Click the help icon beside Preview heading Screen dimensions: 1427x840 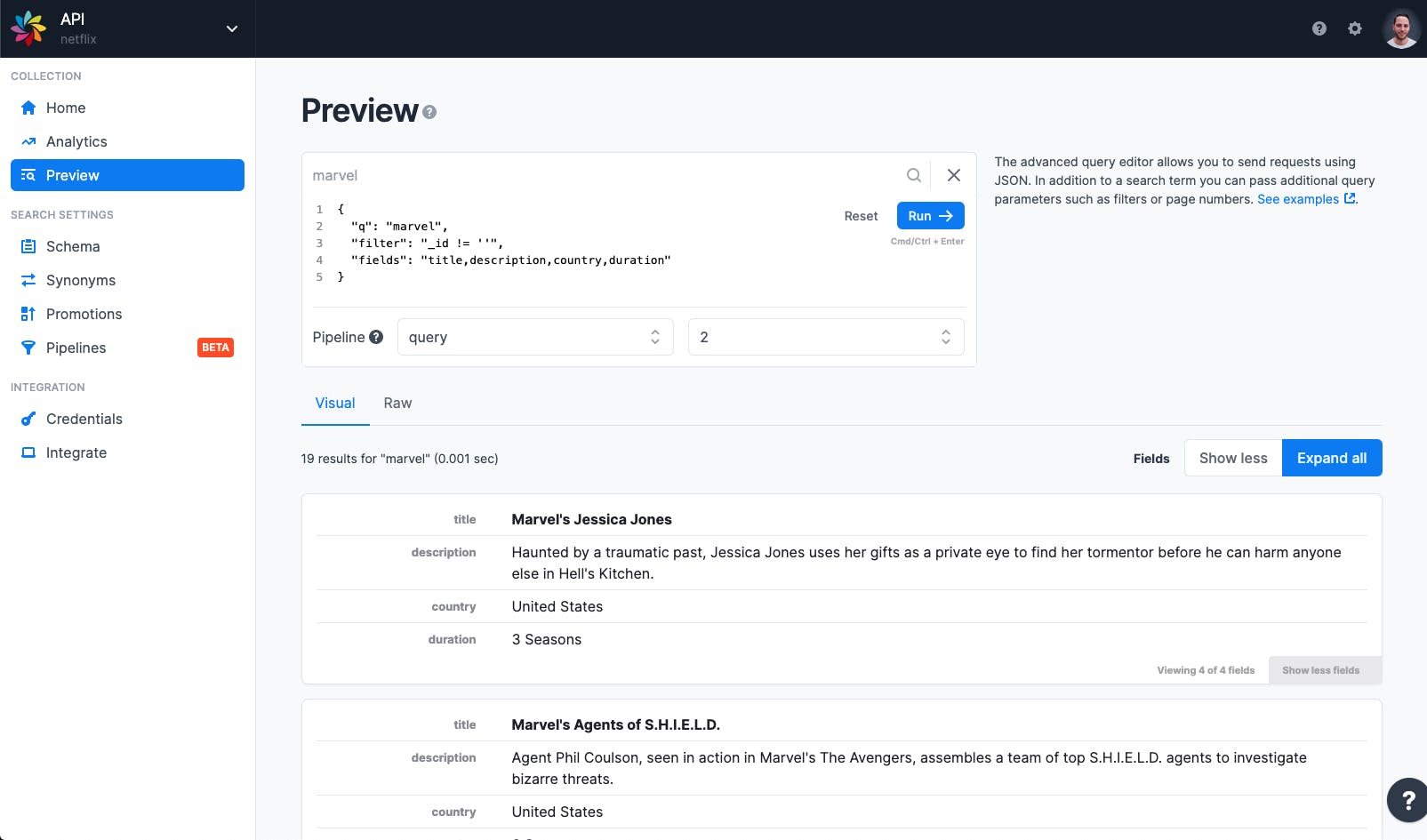pos(429,112)
